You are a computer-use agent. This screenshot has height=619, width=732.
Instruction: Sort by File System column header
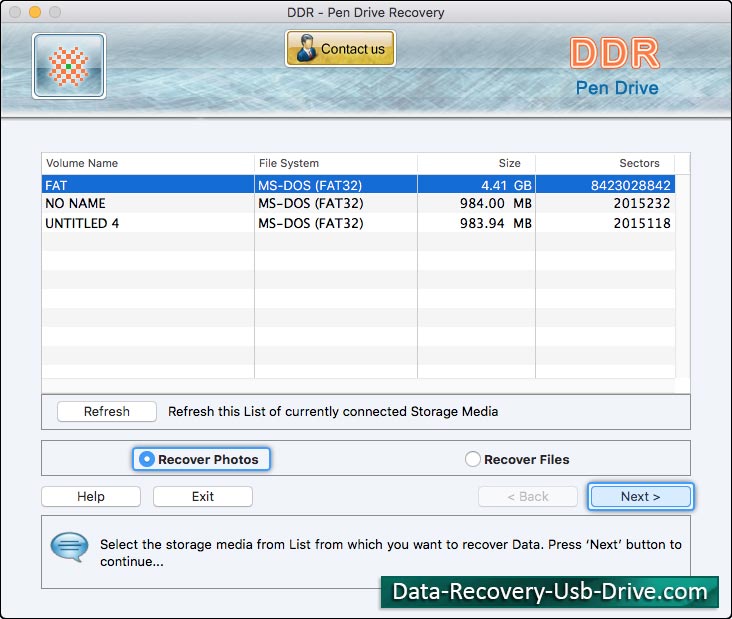pos(336,163)
